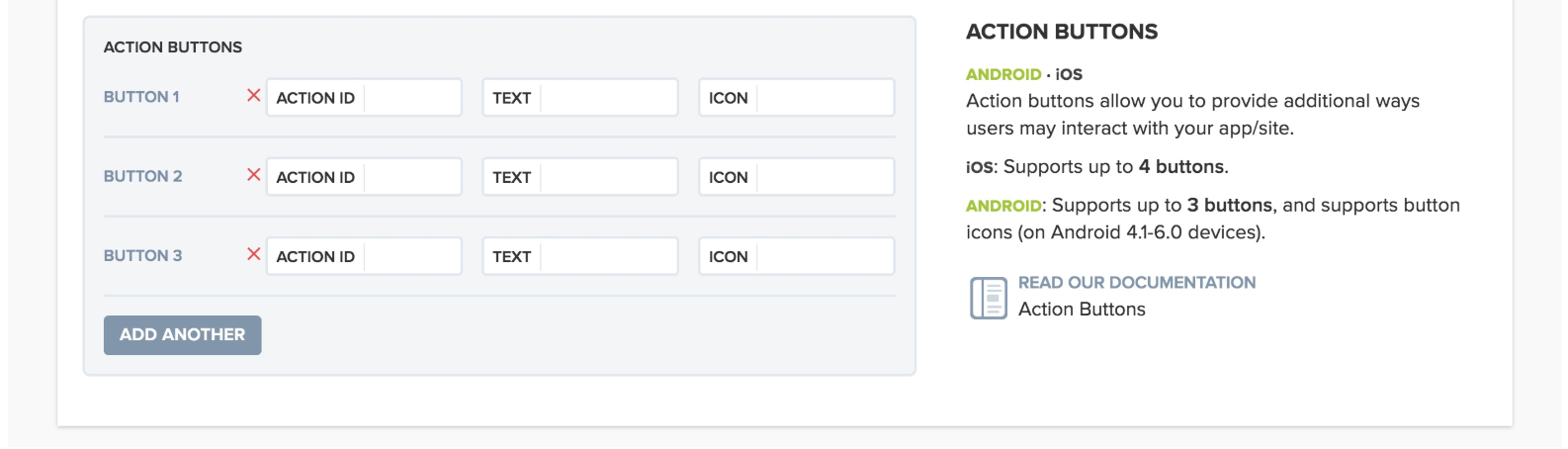Focus Button 2 Icon input
This screenshot has height=449, width=1568.
click(x=797, y=177)
